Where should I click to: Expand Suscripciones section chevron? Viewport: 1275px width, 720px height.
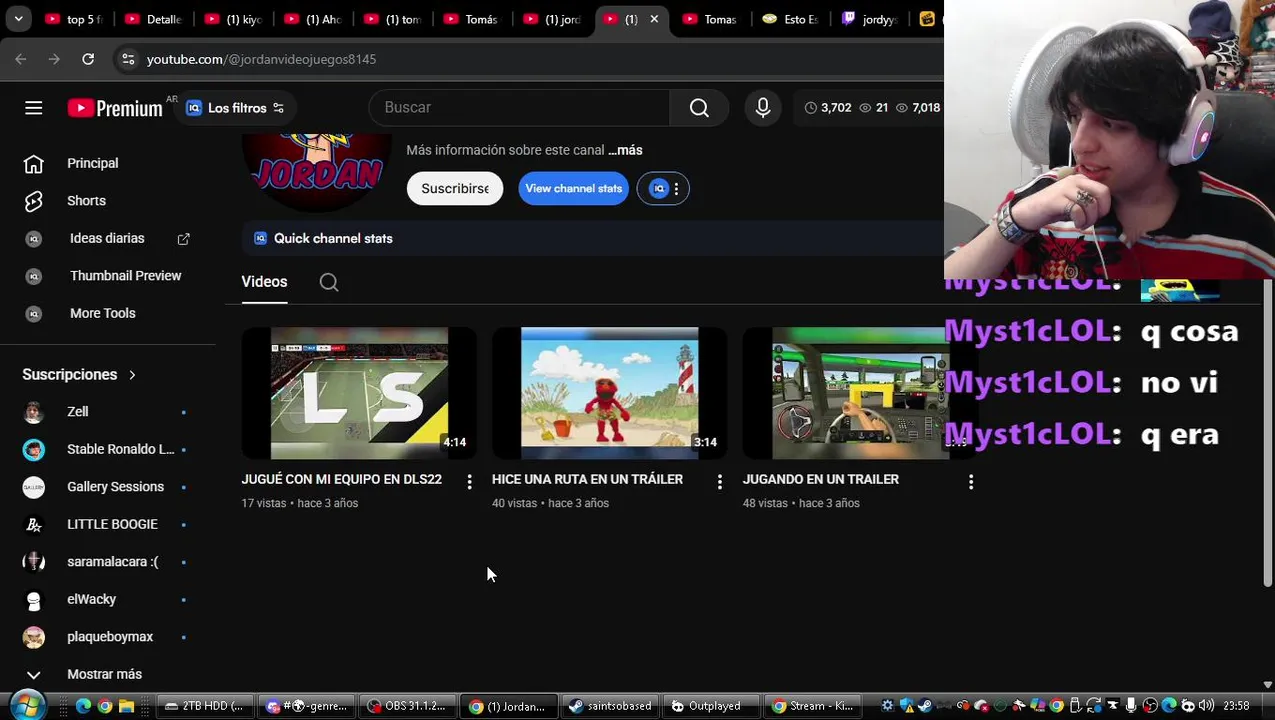[132, 375]
